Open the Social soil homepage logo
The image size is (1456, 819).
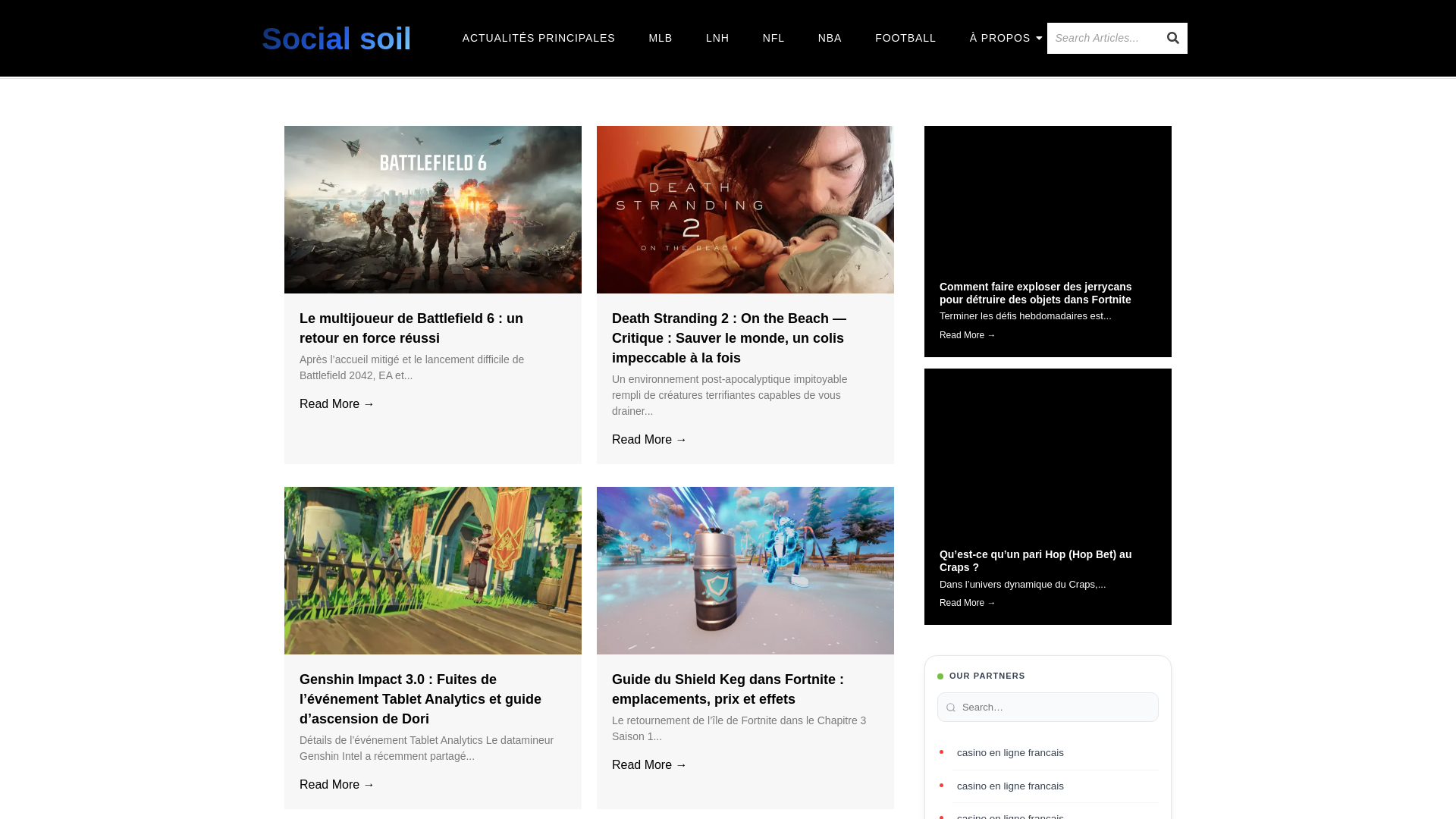click(x=337, y=39)
